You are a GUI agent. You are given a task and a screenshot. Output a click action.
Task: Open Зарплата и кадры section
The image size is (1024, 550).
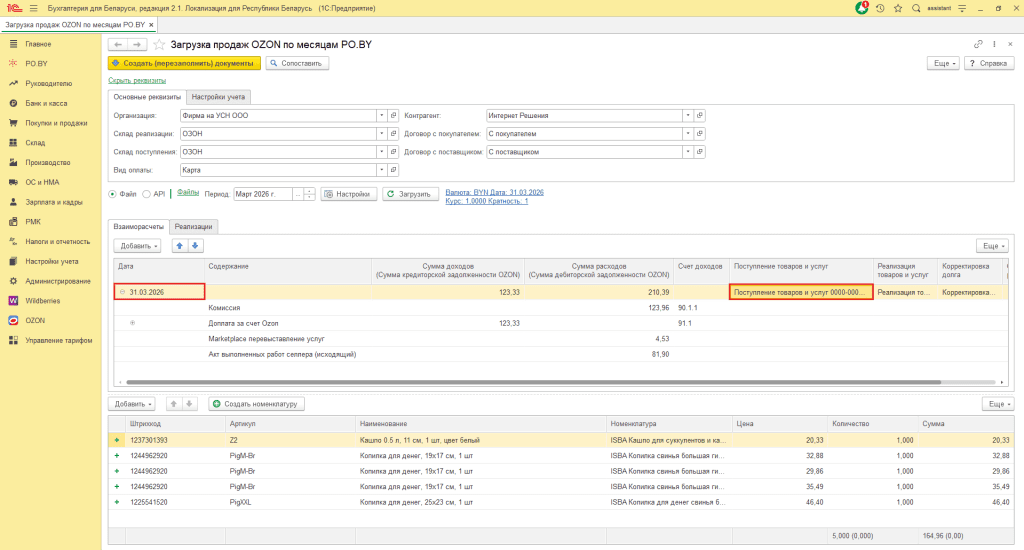(54, 202)
